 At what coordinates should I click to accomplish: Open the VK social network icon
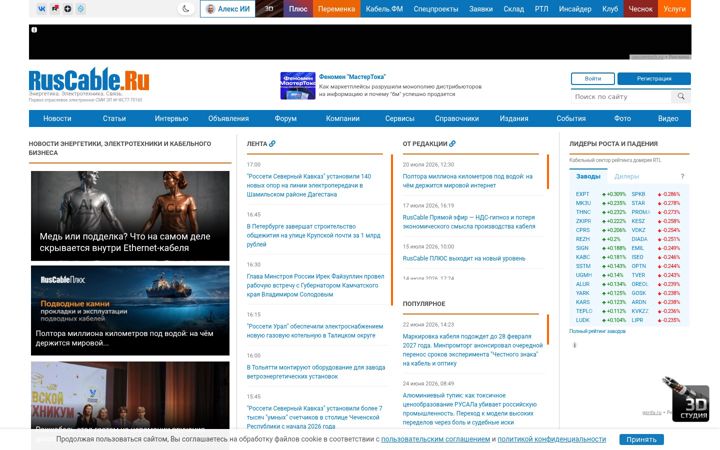(42, 9)
